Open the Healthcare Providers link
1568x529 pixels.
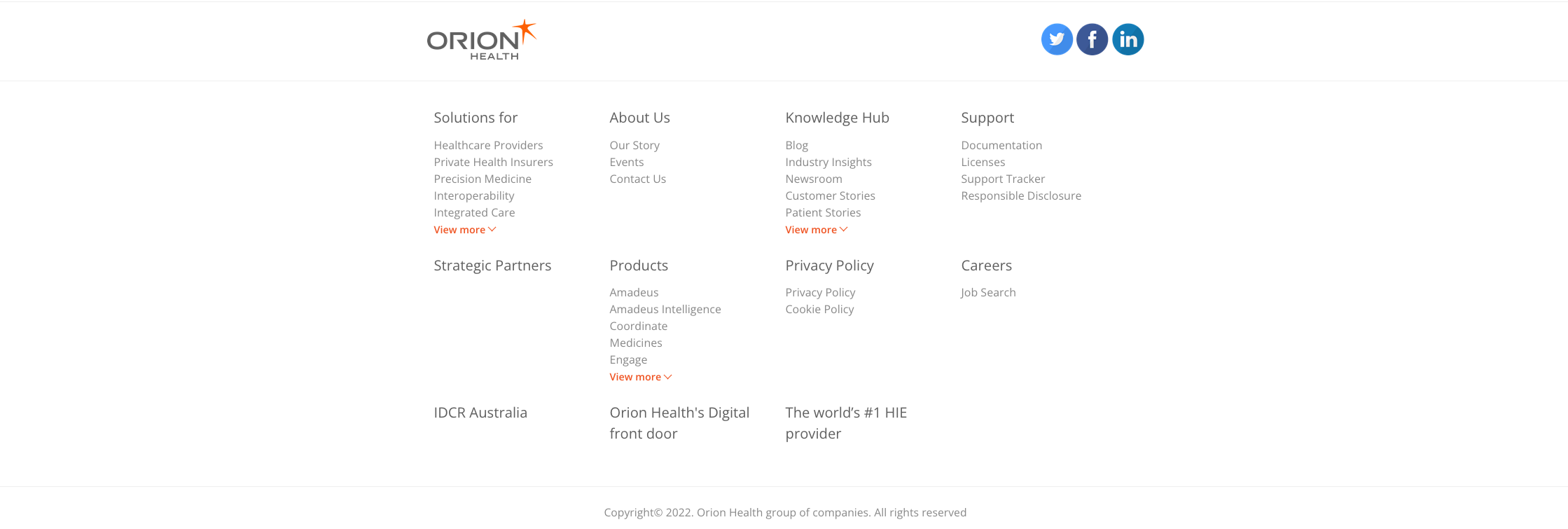point(488,145)
